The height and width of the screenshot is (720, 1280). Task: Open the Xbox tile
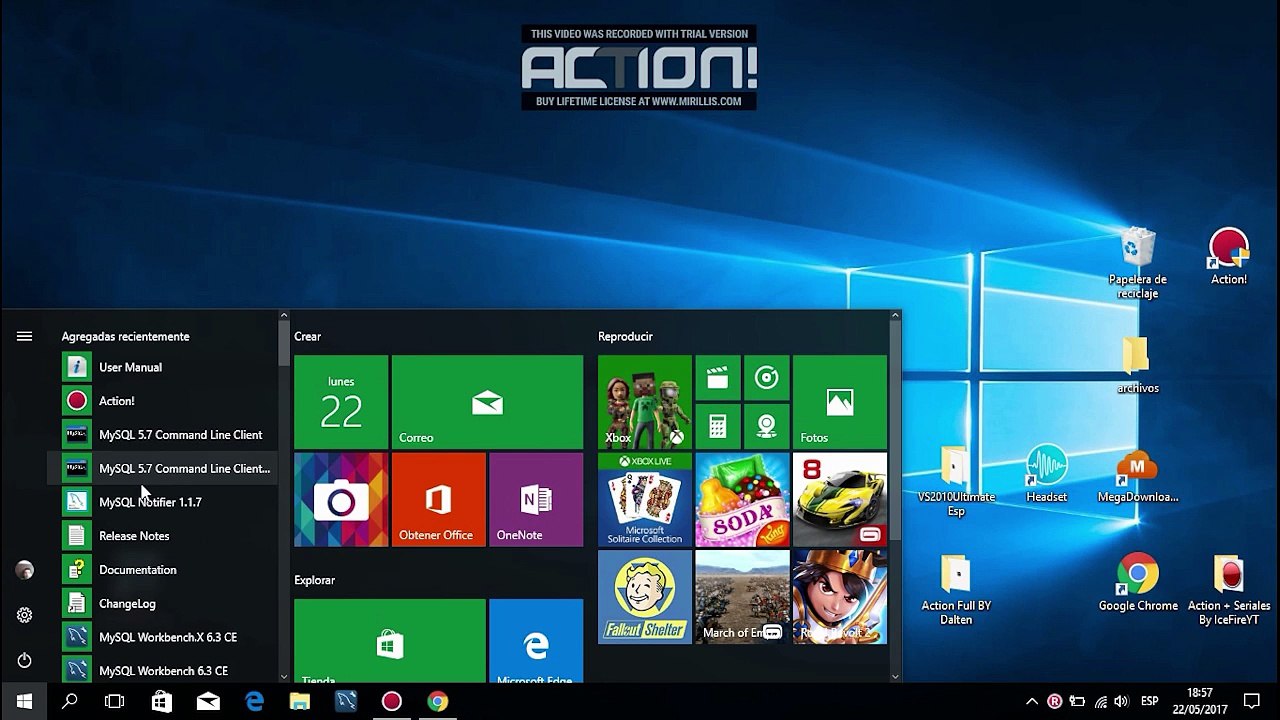645,402
